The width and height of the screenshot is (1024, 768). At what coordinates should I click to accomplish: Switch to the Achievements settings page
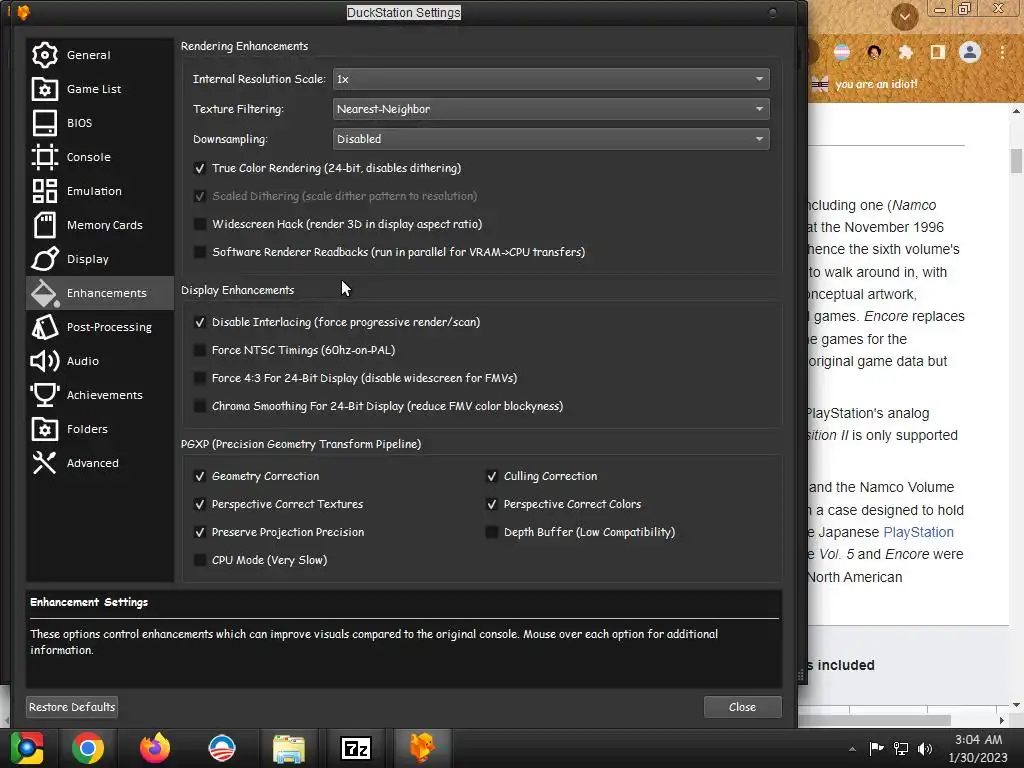coord(100,394)
